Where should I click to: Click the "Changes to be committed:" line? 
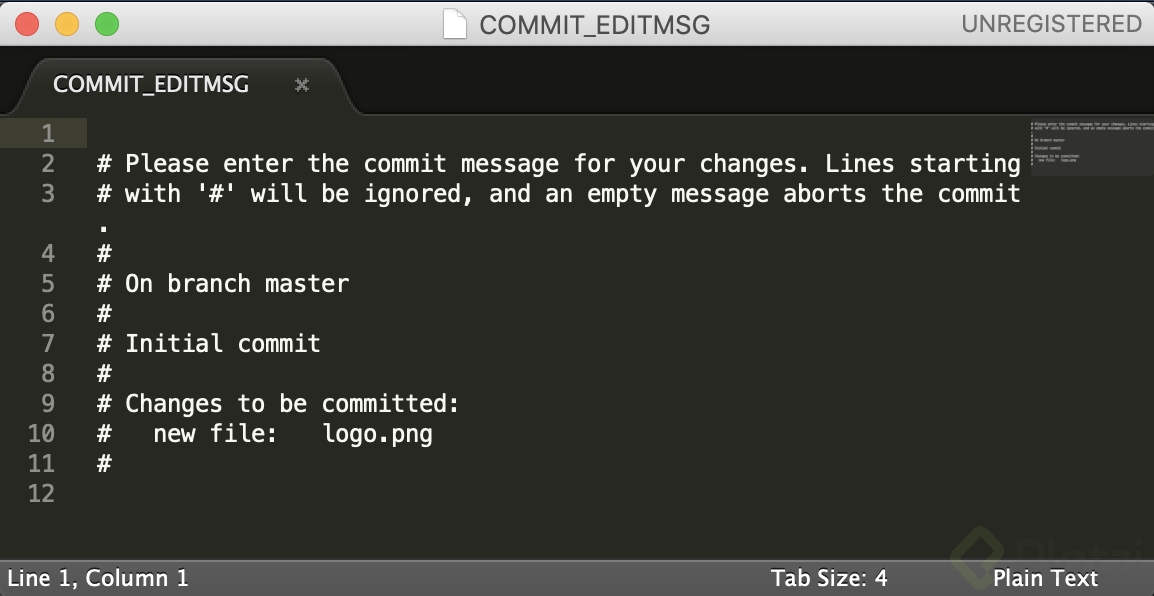pos(291,404)
